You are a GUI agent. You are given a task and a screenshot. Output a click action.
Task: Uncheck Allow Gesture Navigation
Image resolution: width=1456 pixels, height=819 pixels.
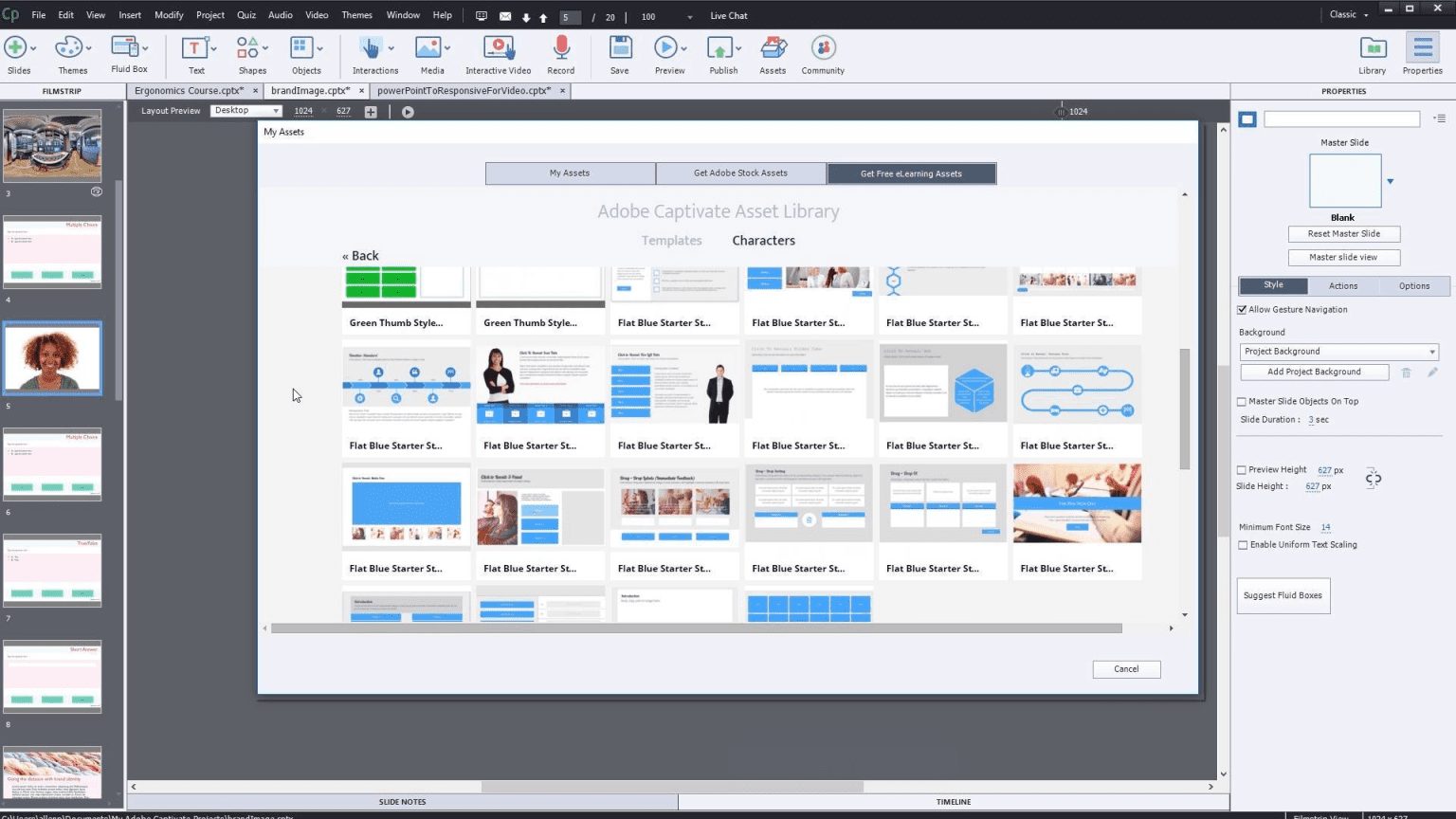(x=1242, y=309)
